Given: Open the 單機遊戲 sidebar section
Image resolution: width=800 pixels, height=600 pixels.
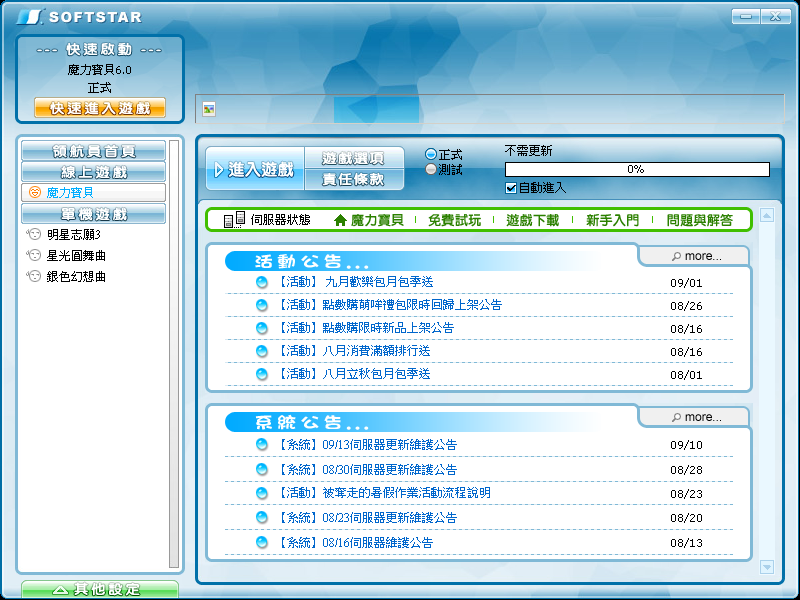Looking at the screenshot, I should click(x=93, y=214).
